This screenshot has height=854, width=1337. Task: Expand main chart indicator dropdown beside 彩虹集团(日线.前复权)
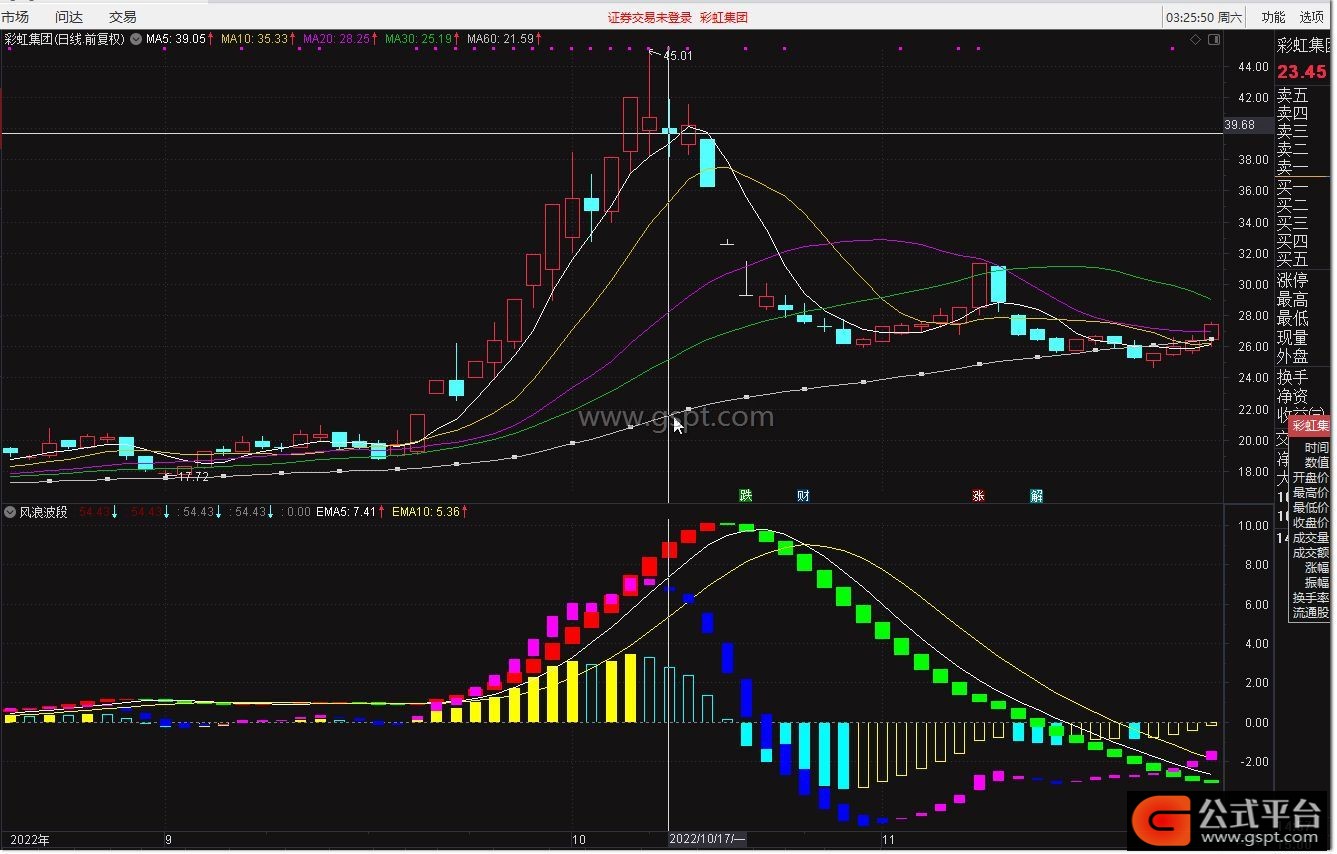tap(135, 39)
